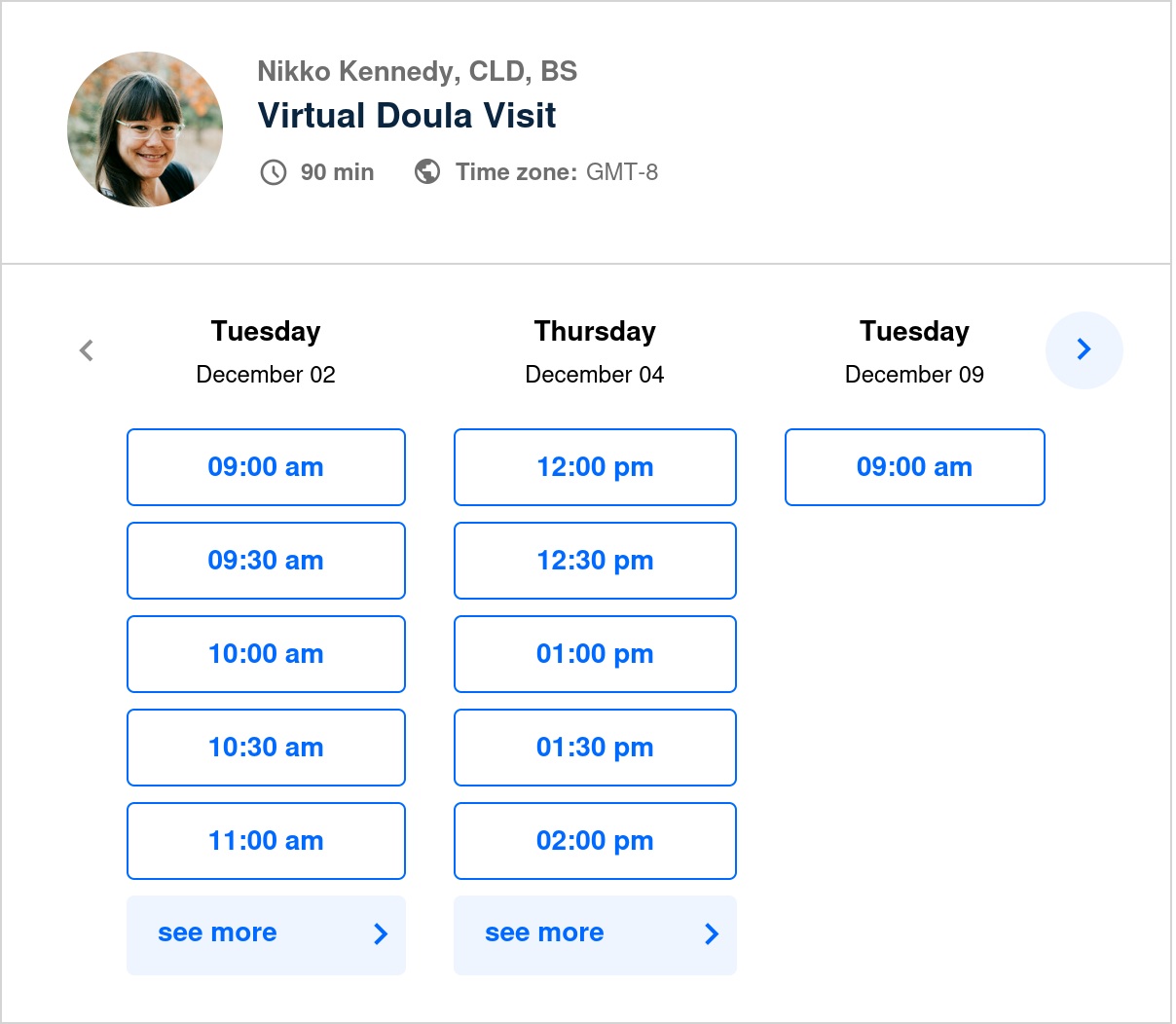Pick the 10:30 am time slot
1176x1024 pixels.
click(x=266, y=748)
